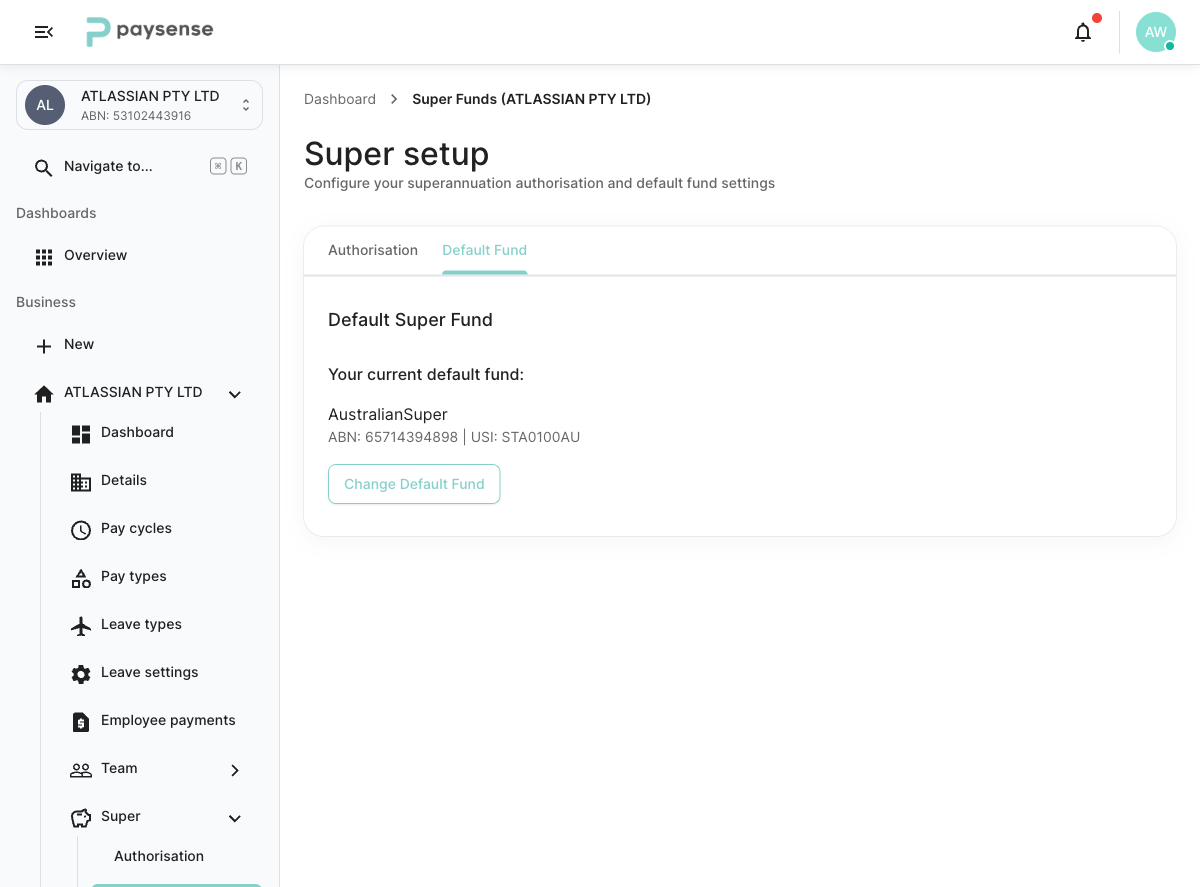Click the Pay types shapes icon
The image size is (1200, 887).
point(81,578)
